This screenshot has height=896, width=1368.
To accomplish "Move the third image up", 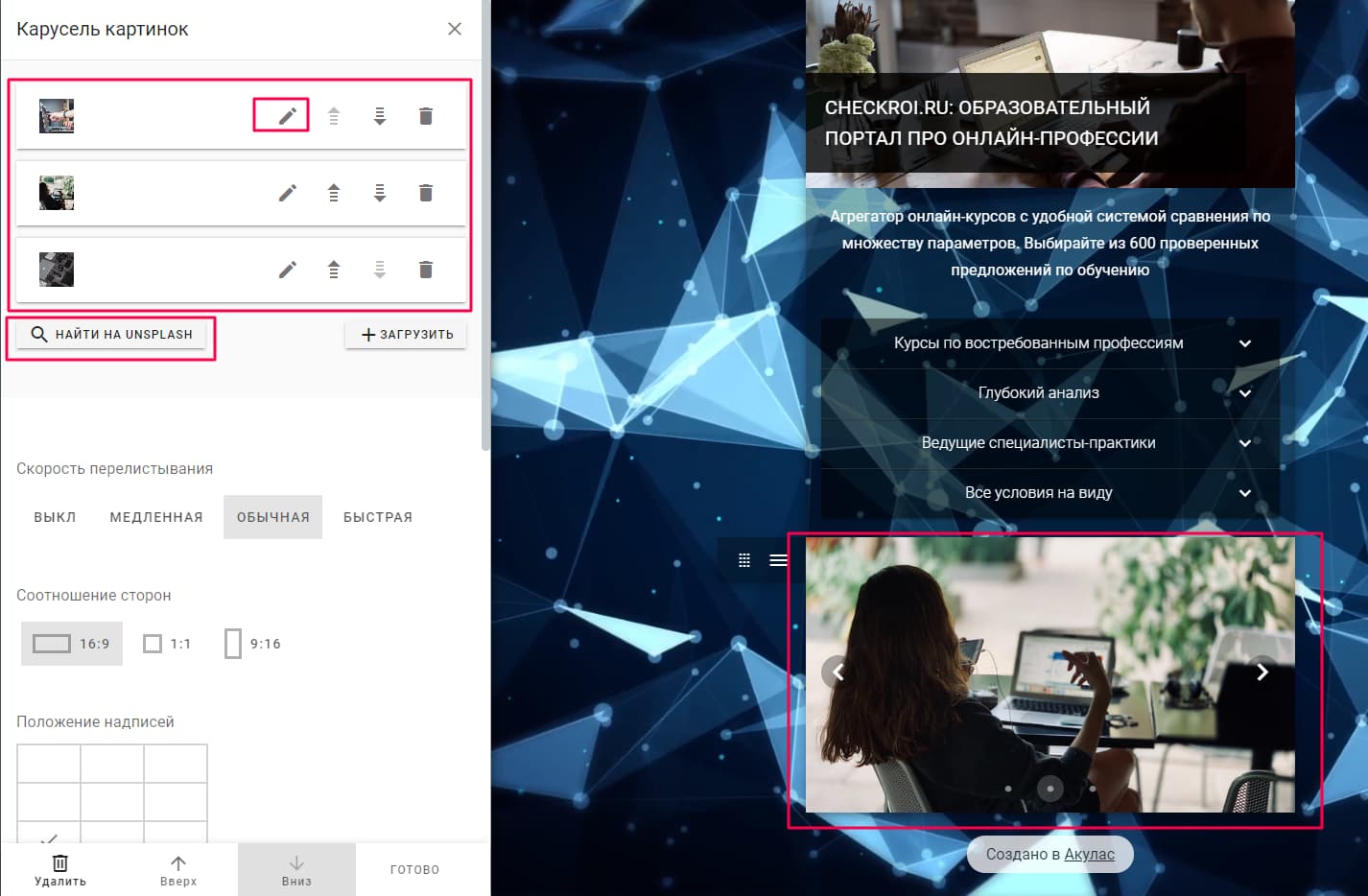I will pyautogui.click(x=334, y=270).
